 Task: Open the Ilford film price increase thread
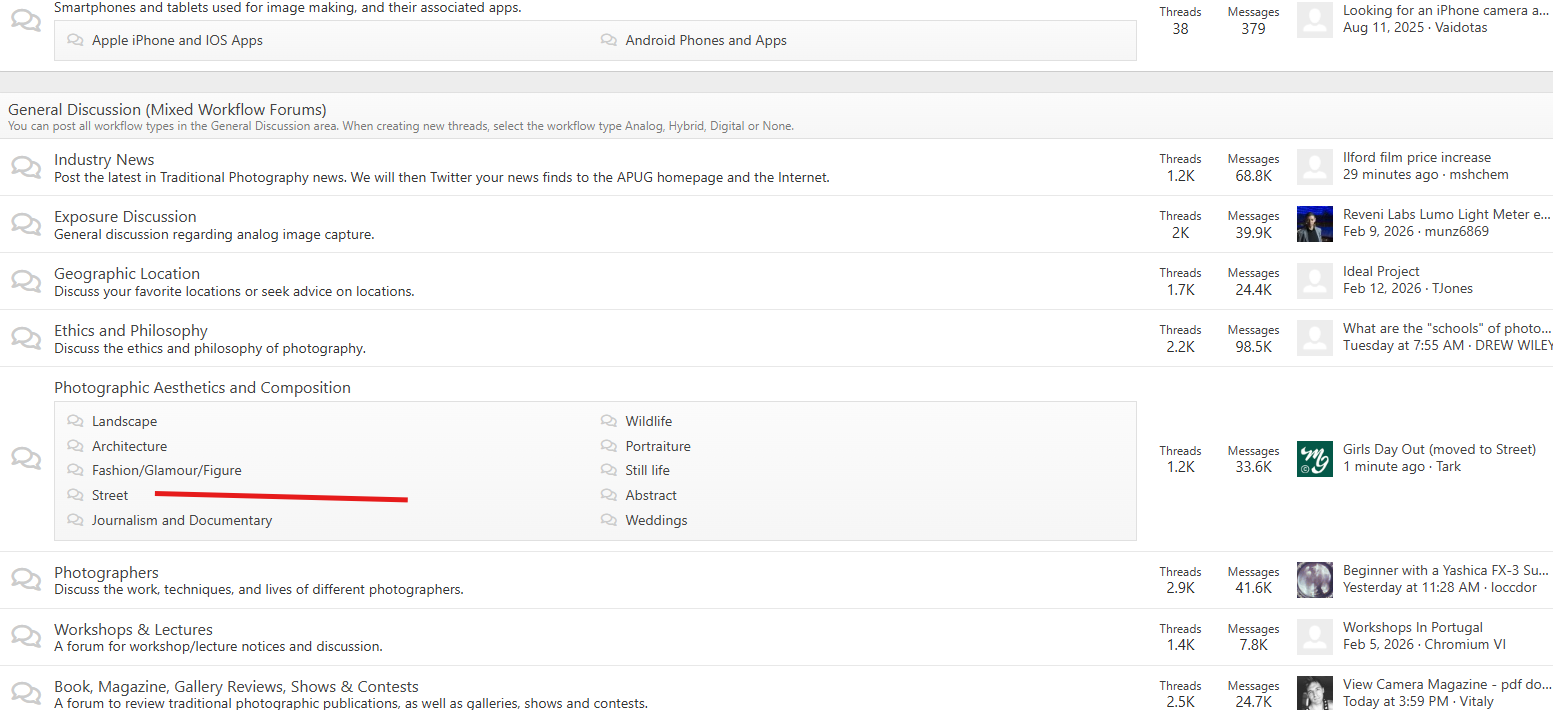(x=1416, y=158)
